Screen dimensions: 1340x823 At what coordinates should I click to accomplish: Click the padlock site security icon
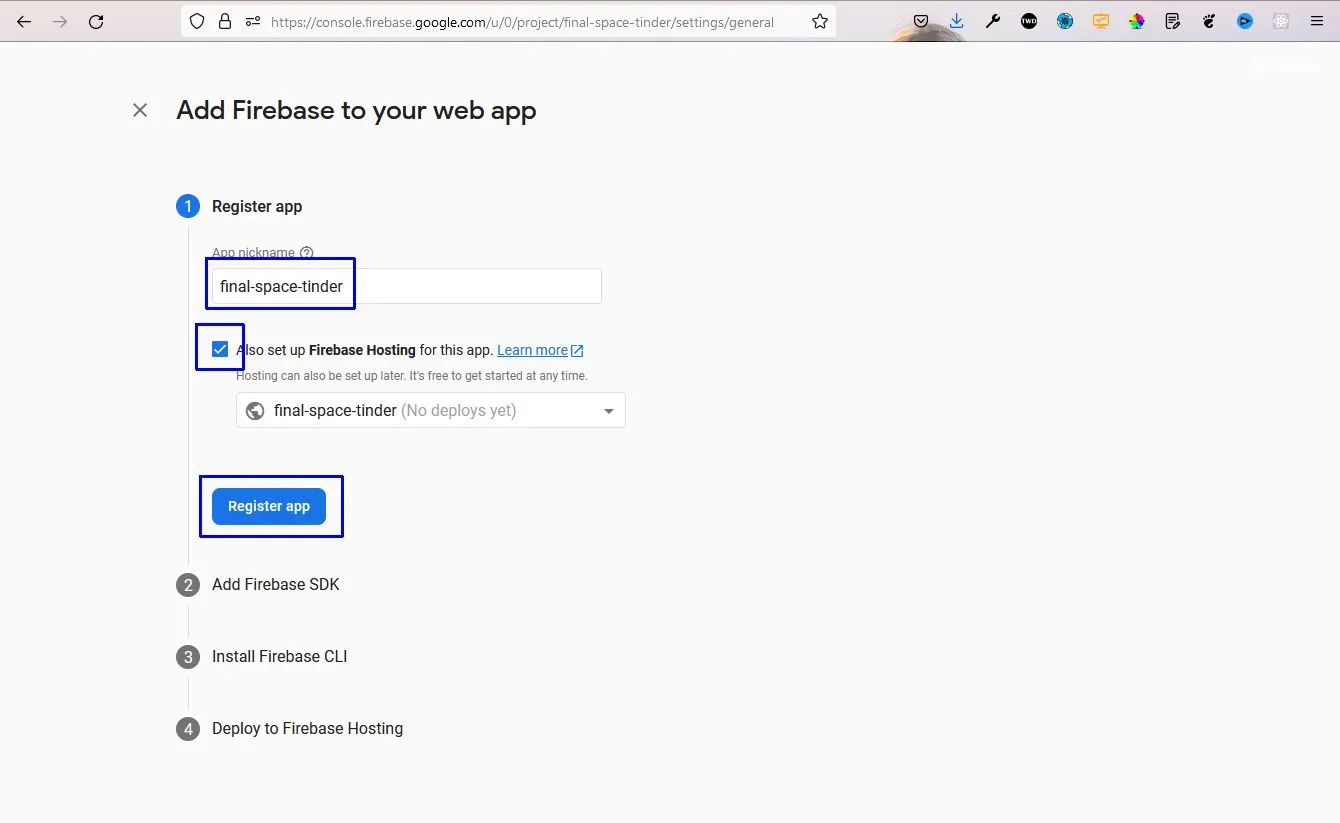pyautogui.click(x=225, y=21)
